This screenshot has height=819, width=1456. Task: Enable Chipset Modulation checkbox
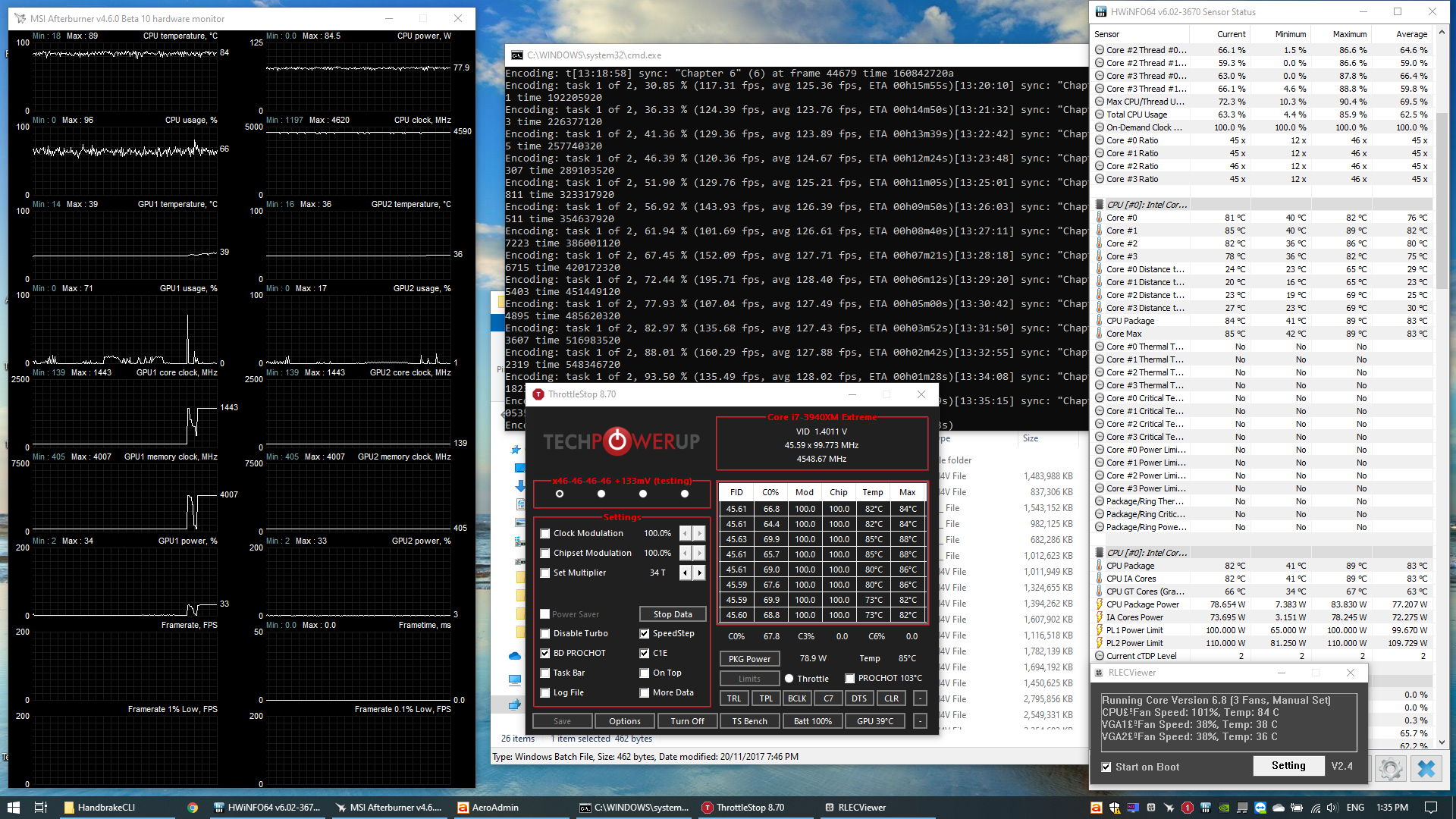click(x=545, y=554)
